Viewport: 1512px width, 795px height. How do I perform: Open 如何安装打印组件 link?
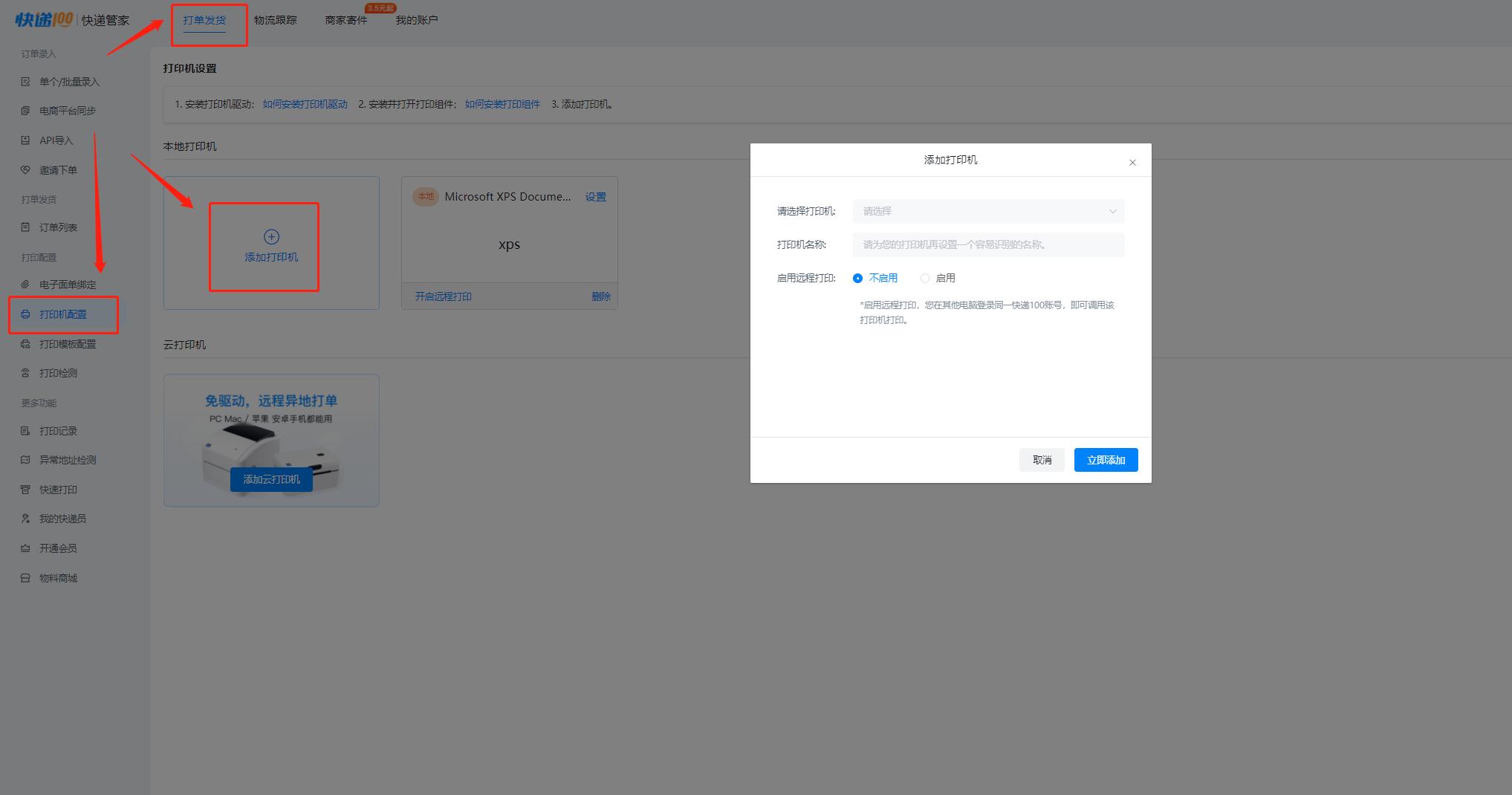coord(502,104)
